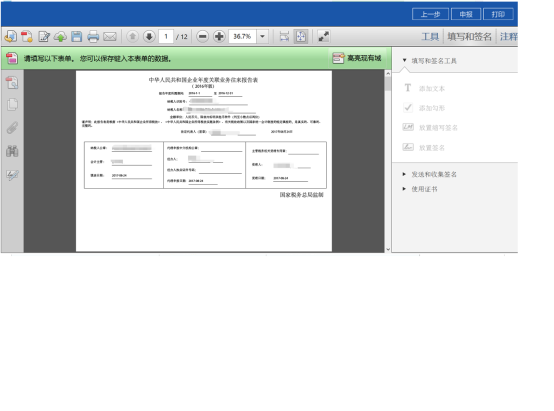Open the attachments paperclip sidebar panel
Image resolution: width=554 pixels, height=411 pixels.
tap(12, 128)
